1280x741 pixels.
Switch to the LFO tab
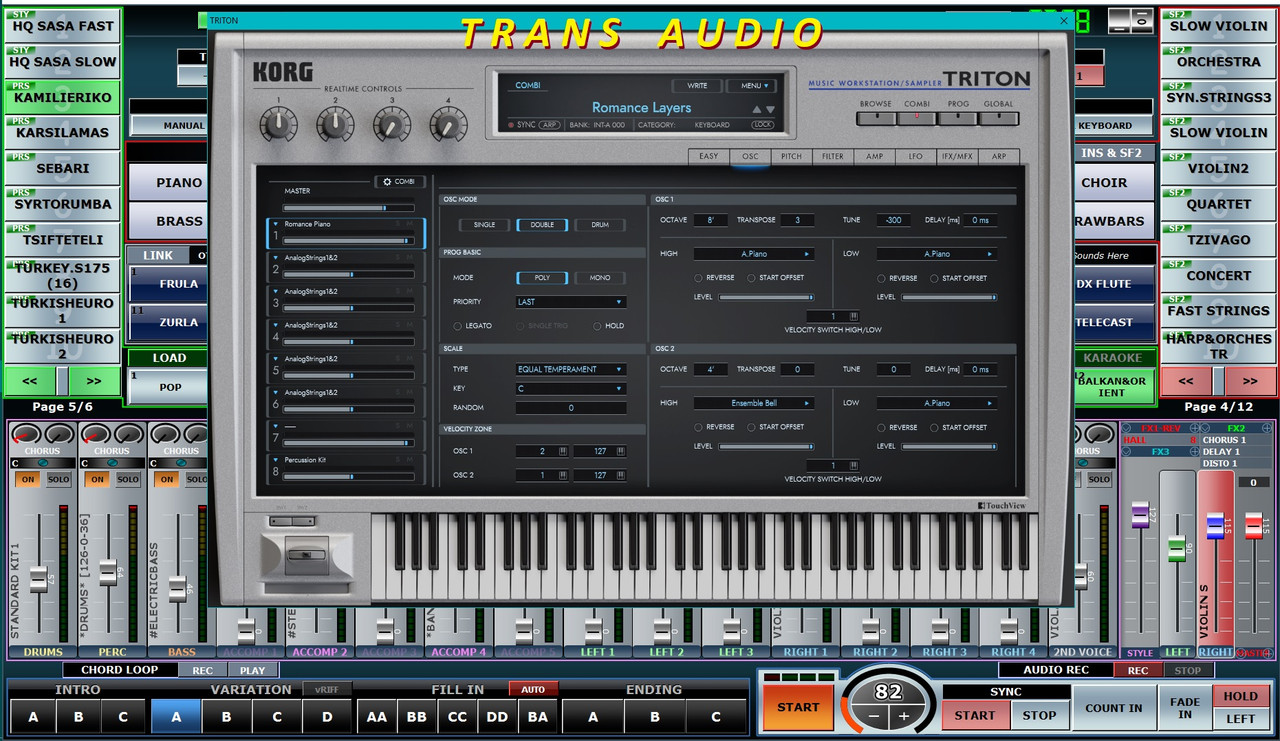[915, 156]
